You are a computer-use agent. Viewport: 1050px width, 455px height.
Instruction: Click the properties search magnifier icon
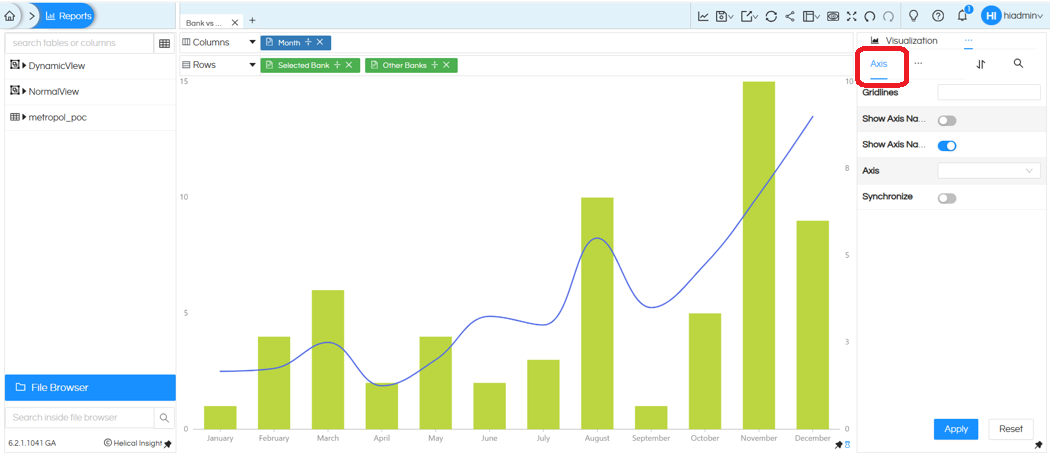(x=1019, y=64)
